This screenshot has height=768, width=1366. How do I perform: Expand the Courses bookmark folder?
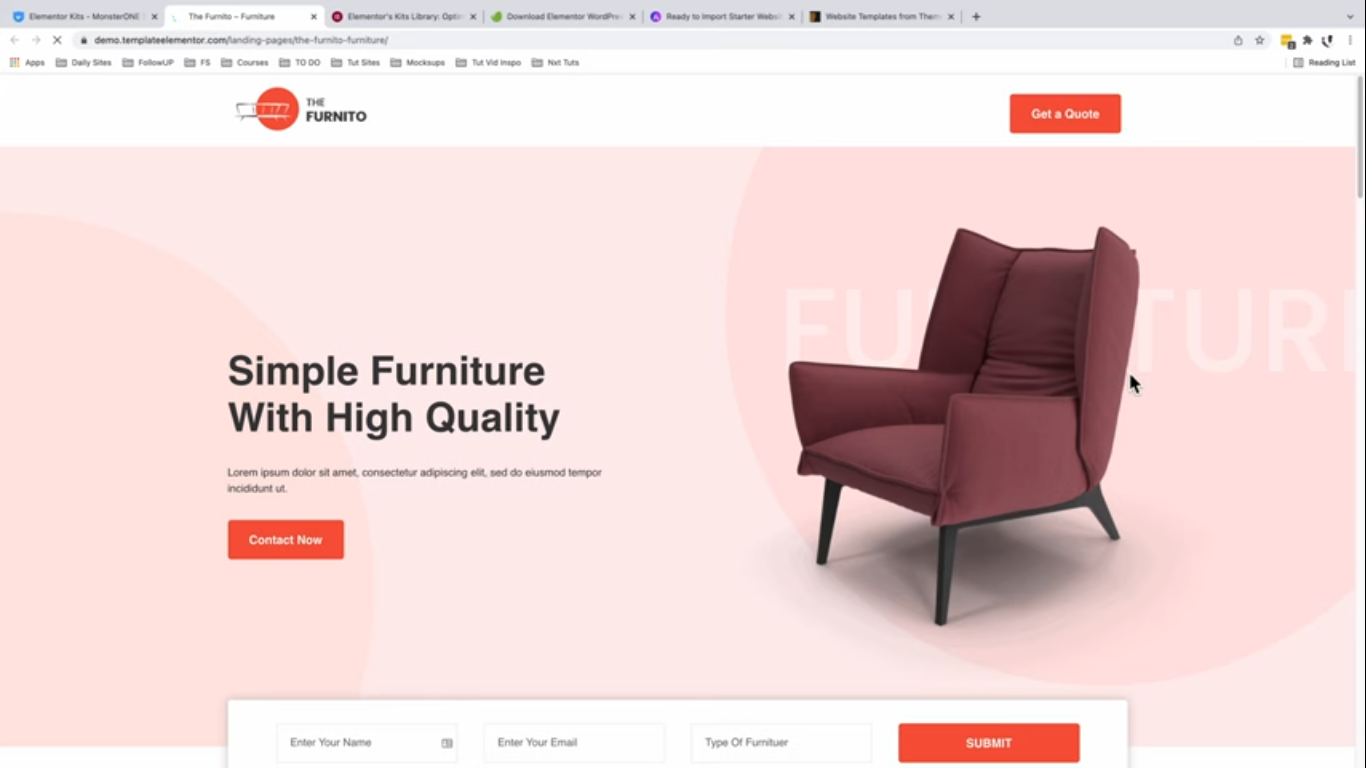[x=245, y=62]
